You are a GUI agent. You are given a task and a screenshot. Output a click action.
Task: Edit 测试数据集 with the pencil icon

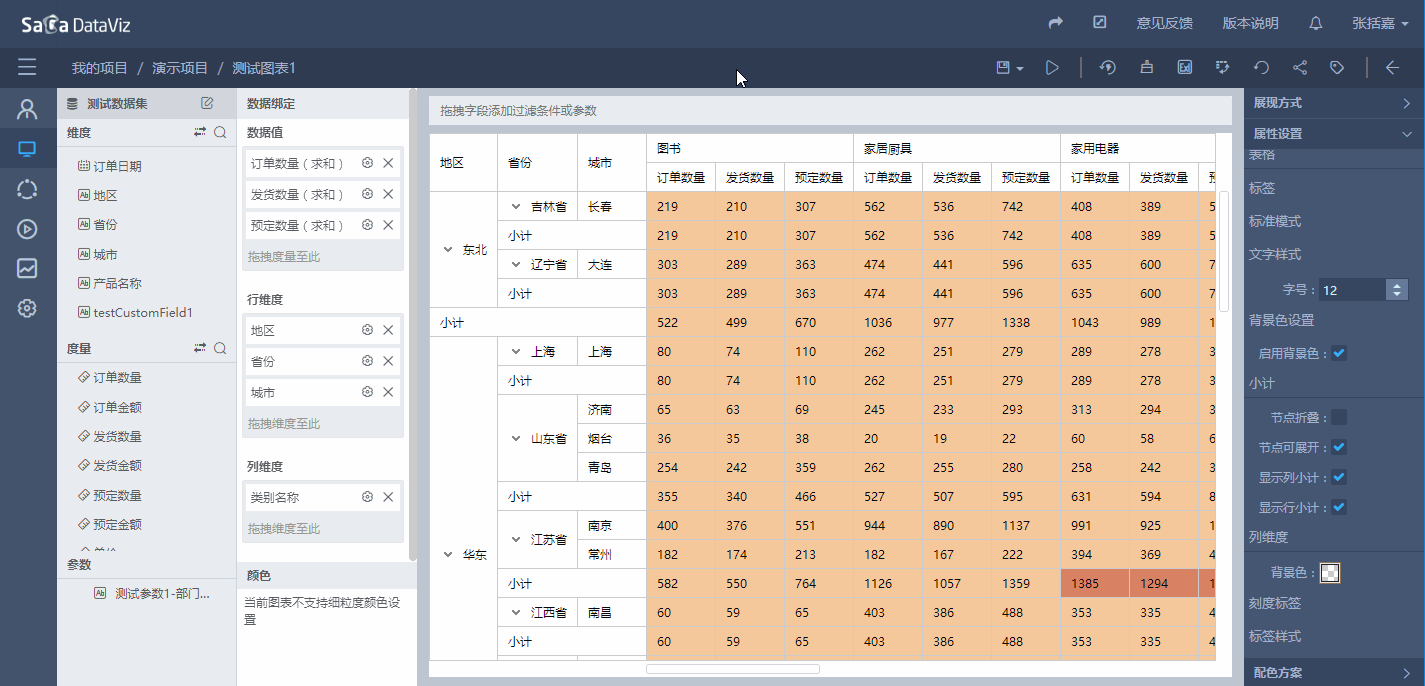click(x=207, y=103)
